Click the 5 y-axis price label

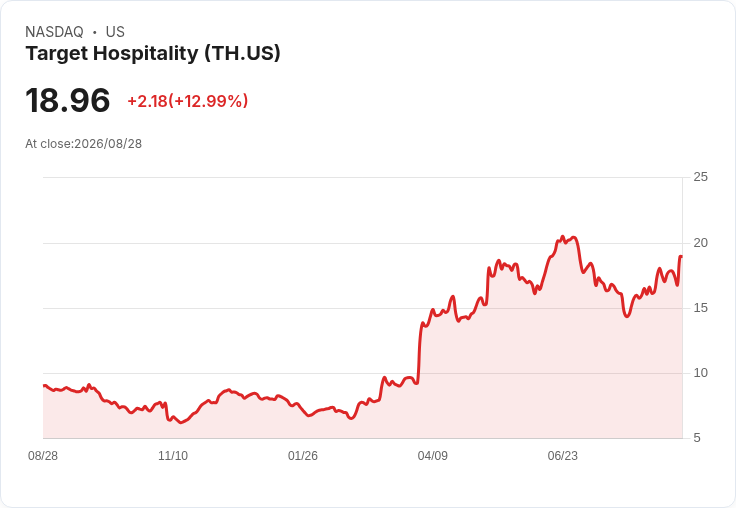point(697,438)
